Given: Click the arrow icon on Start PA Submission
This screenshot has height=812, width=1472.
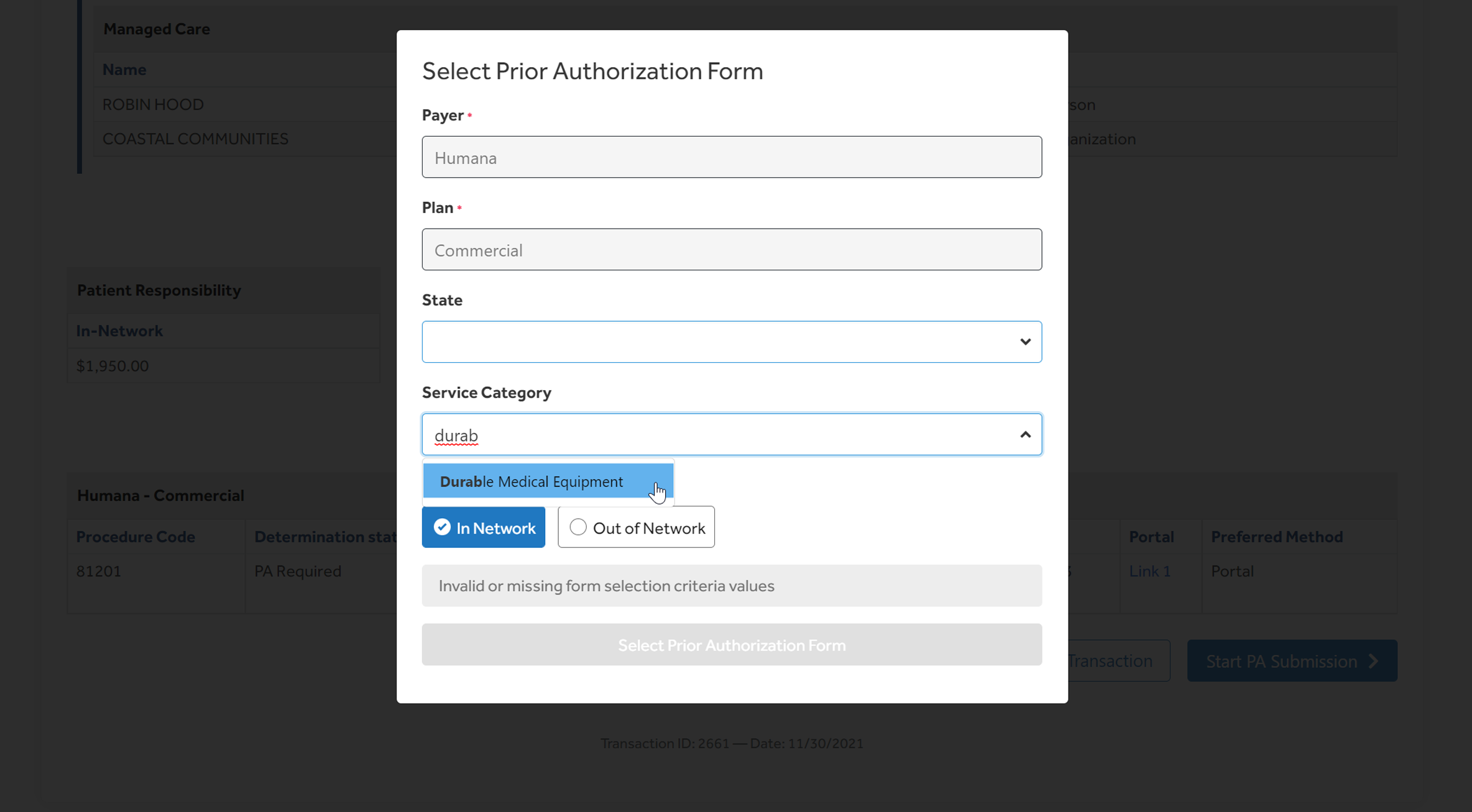Looking at the screenshot, I should pyautogui.click(x=1374, y=661).
